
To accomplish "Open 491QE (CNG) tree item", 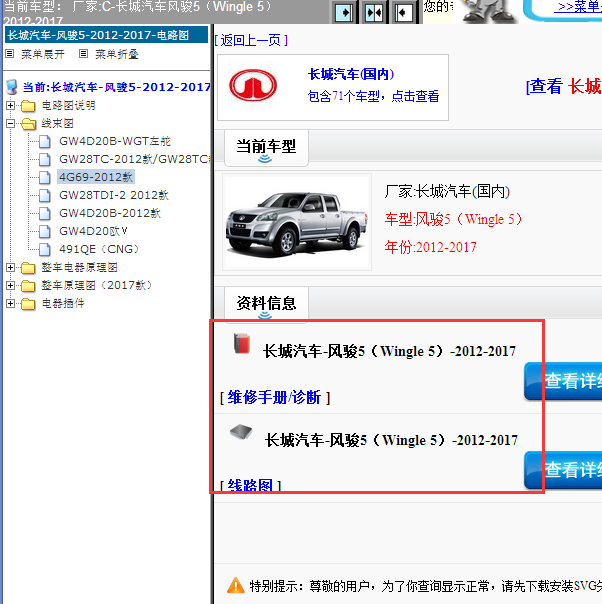I will (99, 249).
